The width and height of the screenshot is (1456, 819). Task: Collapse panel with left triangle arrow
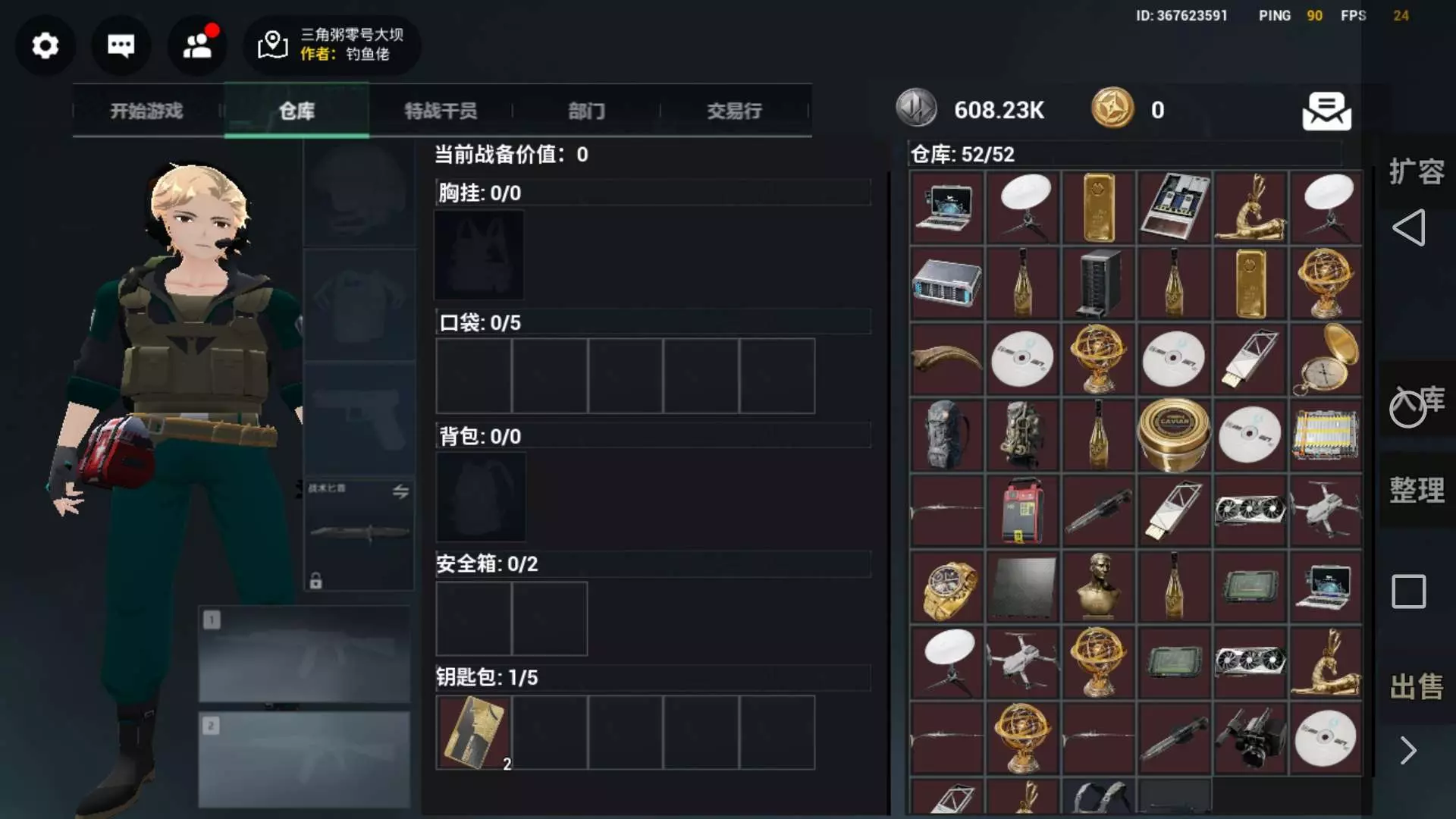click(1409, 227)
